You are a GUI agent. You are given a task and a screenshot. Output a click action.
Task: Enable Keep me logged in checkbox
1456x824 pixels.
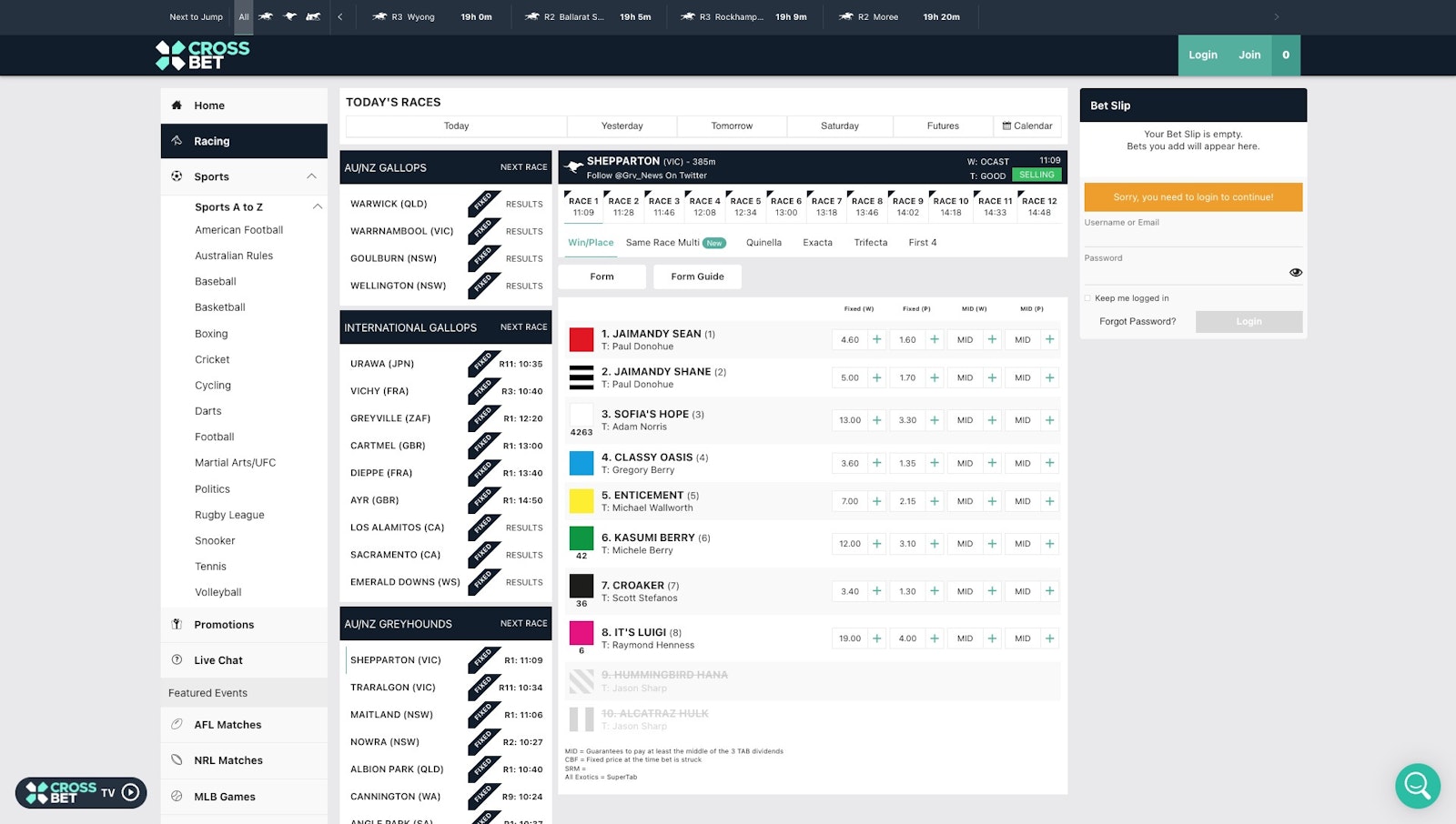tap(1087, 298)
